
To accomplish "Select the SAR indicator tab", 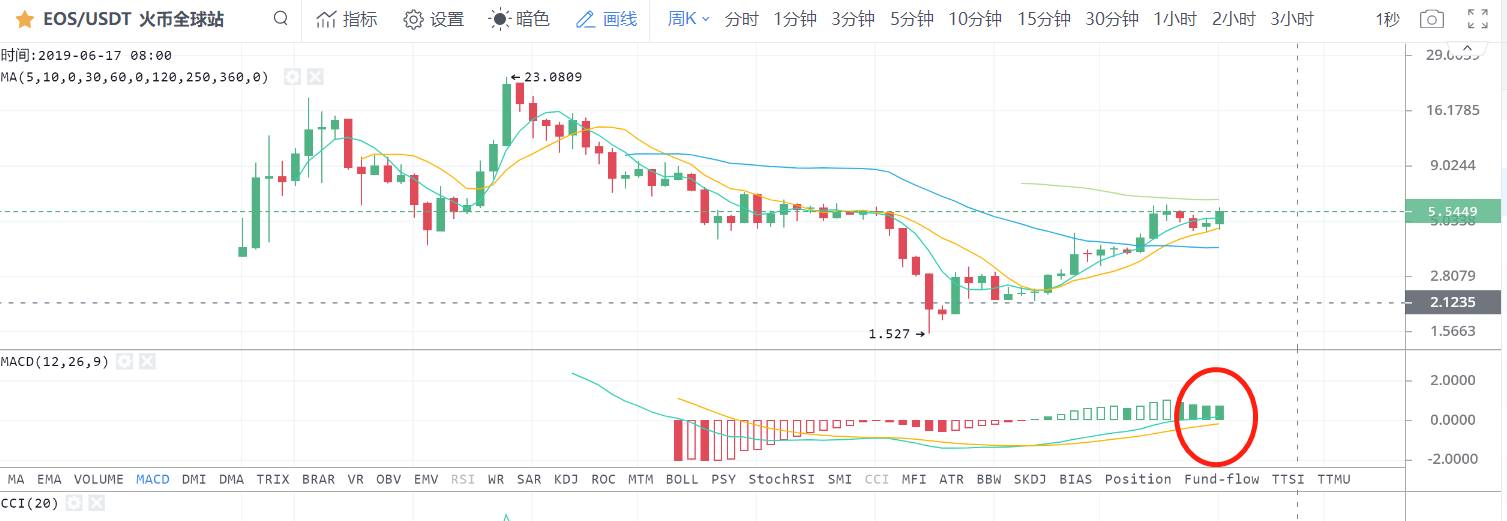I will (x=529, y=479).
